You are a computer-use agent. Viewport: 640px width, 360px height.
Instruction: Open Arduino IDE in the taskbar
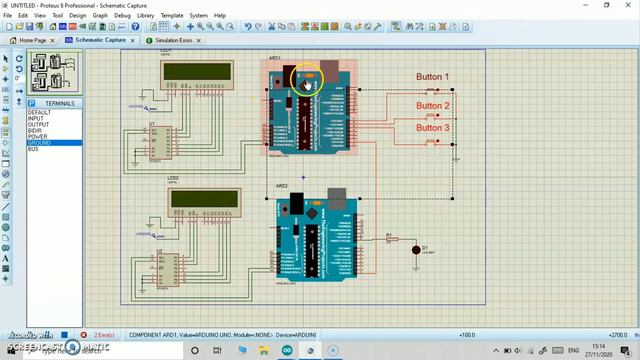pyautogui.click(x=287, y=350)
